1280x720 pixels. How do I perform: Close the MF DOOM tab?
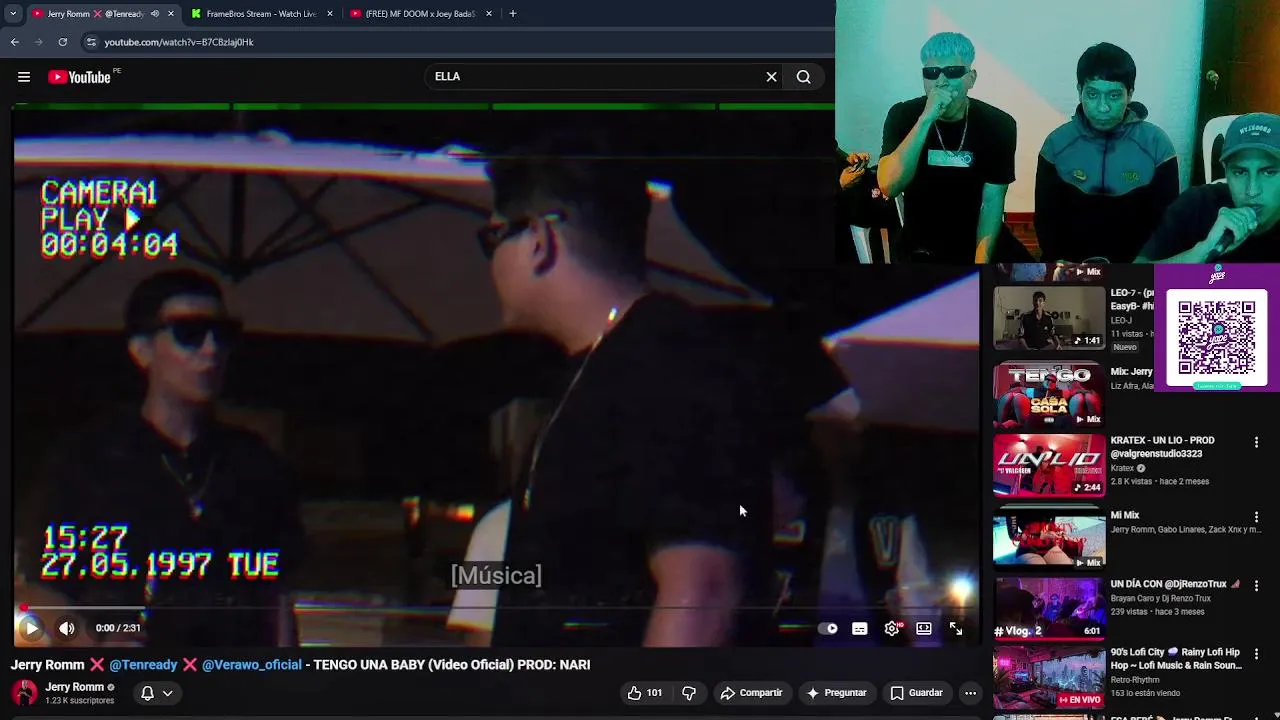click(489, 14)
